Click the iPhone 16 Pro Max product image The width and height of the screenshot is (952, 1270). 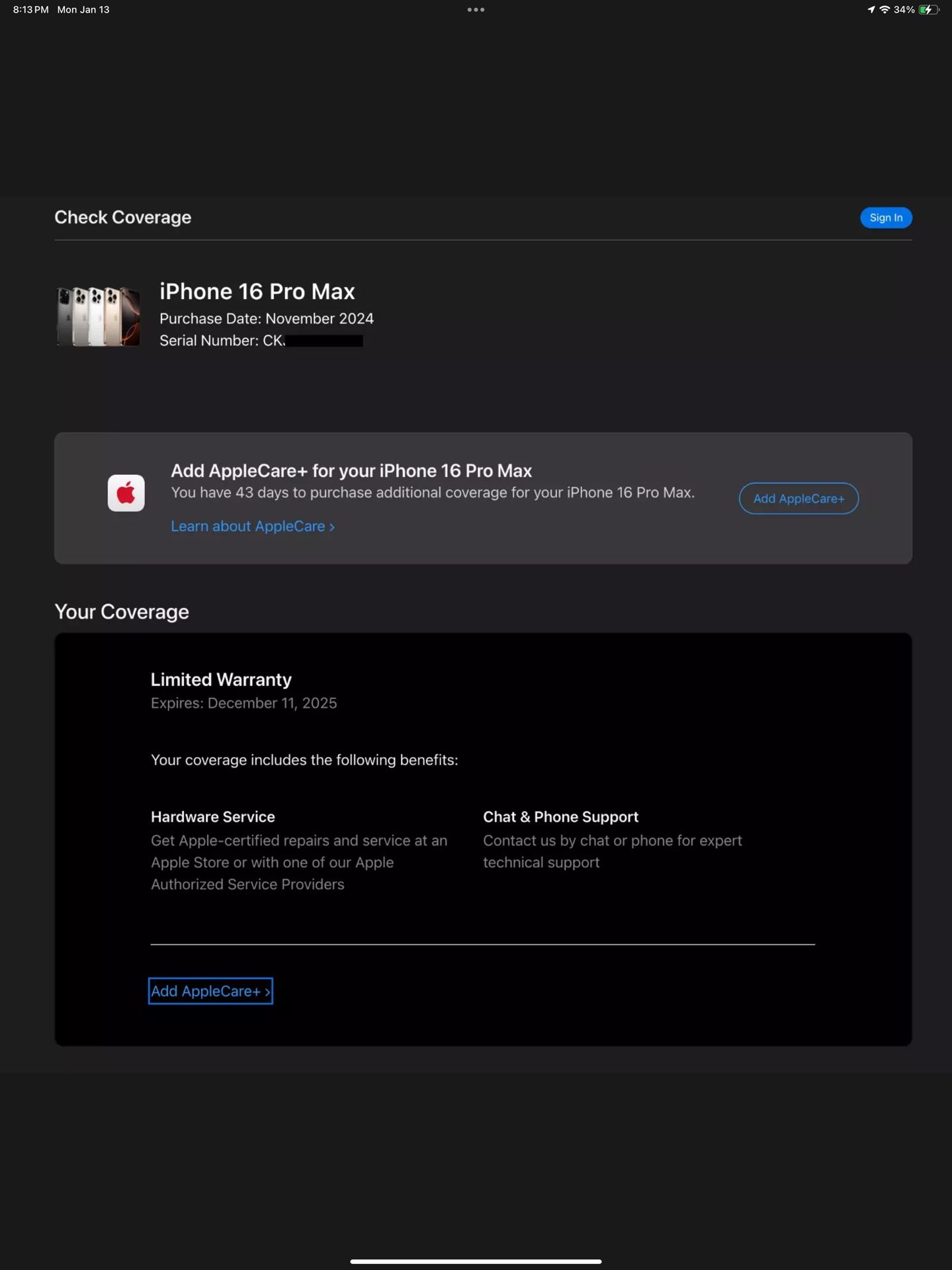[x=98, y=316]
